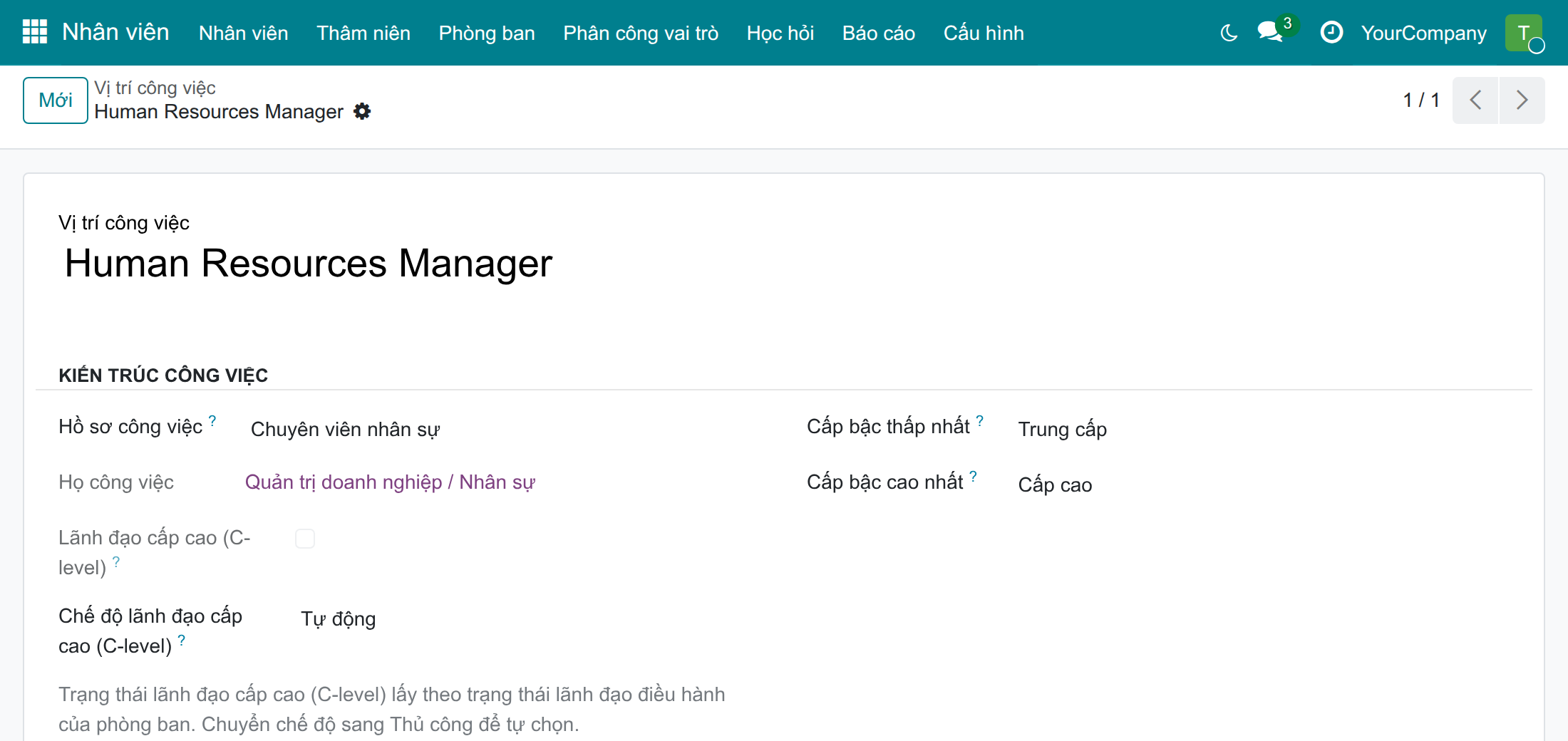Open the Báo cáo menu
The image size is (1568, 741).
click(879, 33)
